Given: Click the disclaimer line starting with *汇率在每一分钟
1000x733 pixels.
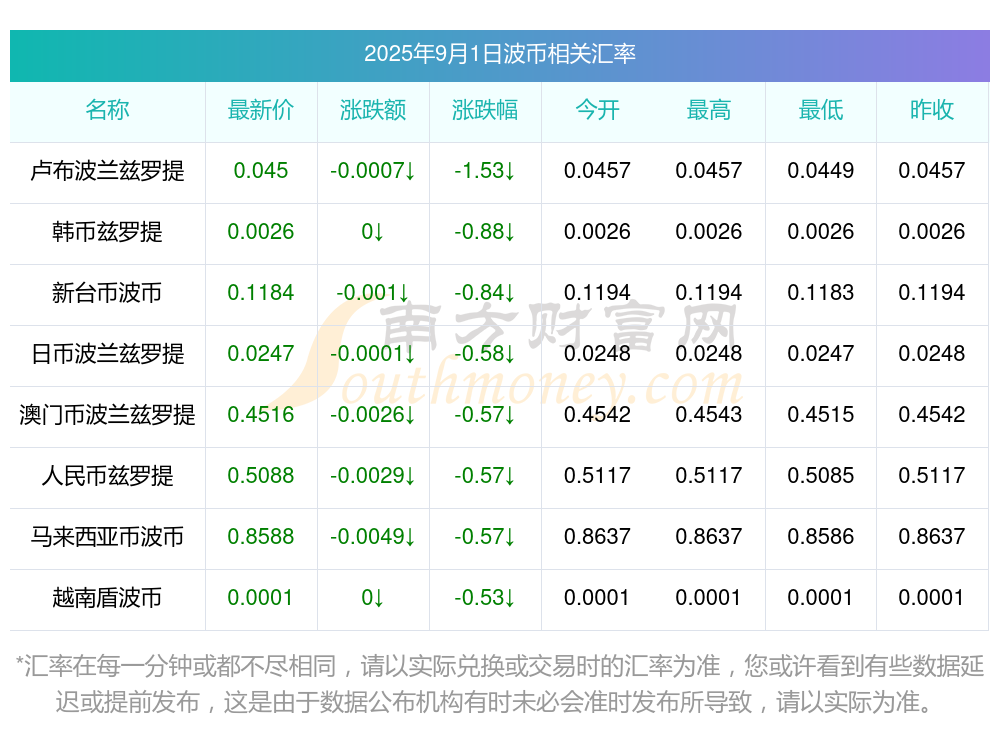Looking at the screenshot, I should (x=499, y=667).
